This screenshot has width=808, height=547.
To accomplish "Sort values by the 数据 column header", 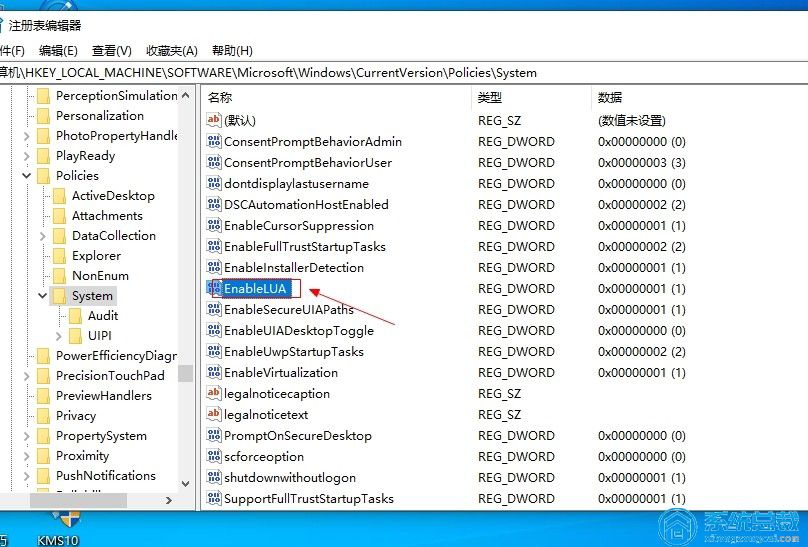I will click(x=699, y=97).
